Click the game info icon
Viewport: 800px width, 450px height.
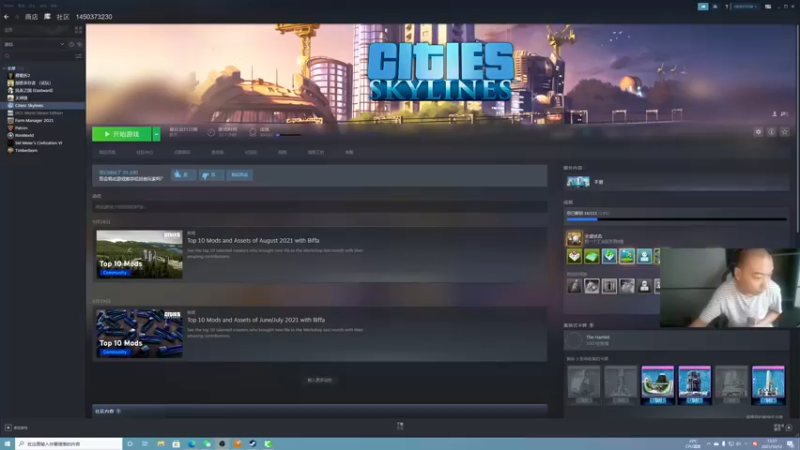(x=771, y=132)
